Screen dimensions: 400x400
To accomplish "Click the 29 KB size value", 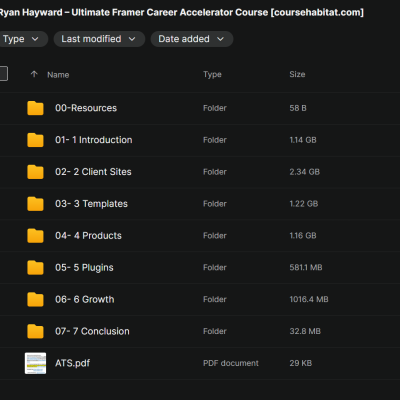I will pos(301,363).
